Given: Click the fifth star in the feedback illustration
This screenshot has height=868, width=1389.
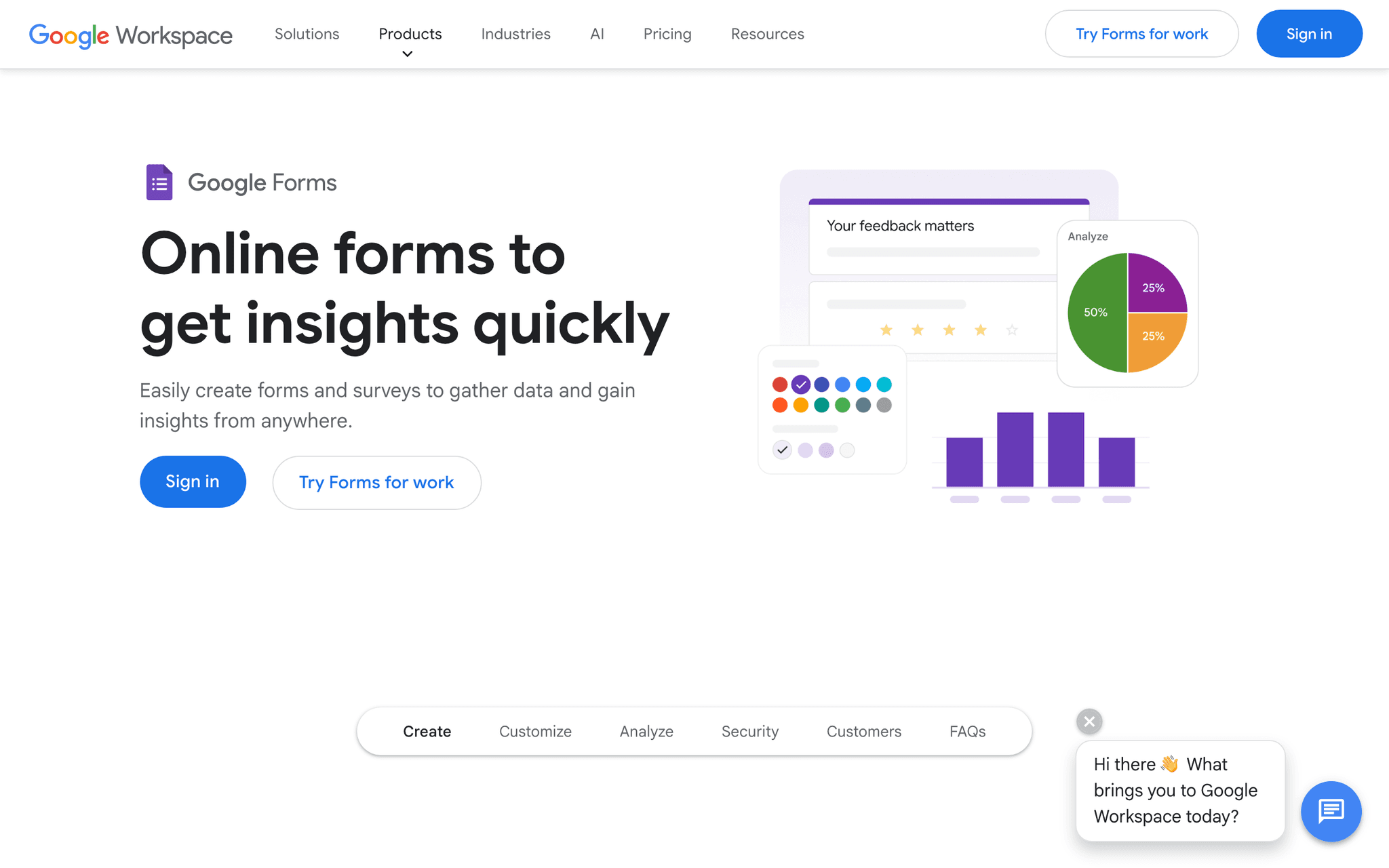Looking at the screenshot, I should [1011, 330].
